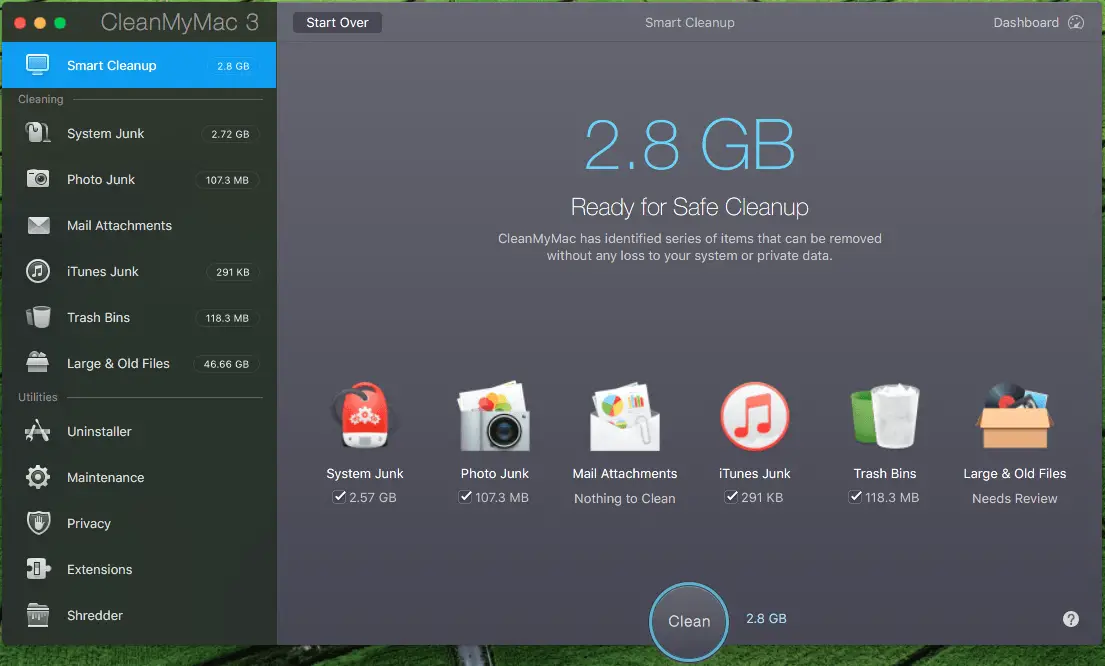Click the 46.66 GB size badge

pos(226,364)
